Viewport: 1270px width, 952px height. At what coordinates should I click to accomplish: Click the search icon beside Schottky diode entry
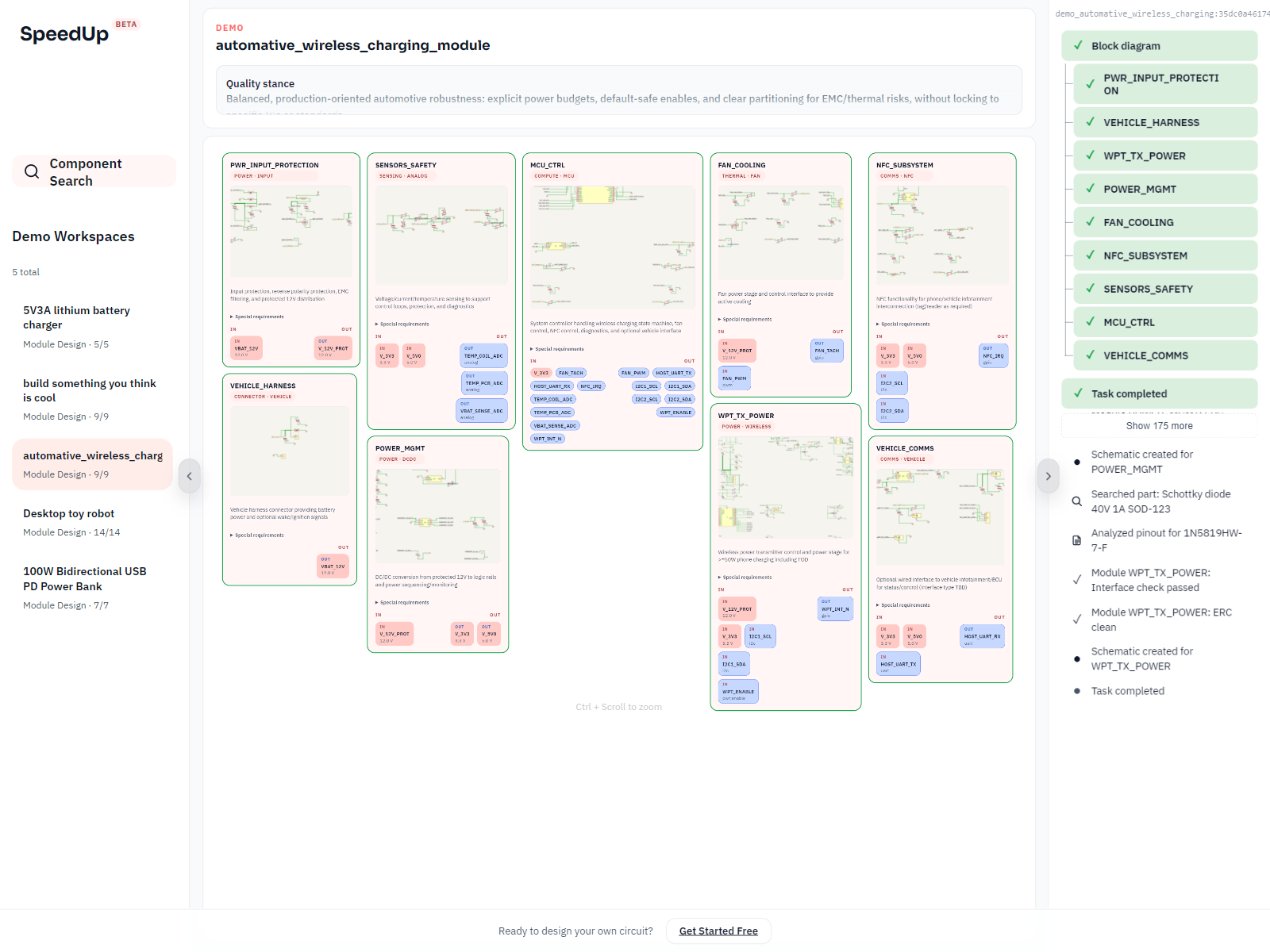[x=1076, y=501]
